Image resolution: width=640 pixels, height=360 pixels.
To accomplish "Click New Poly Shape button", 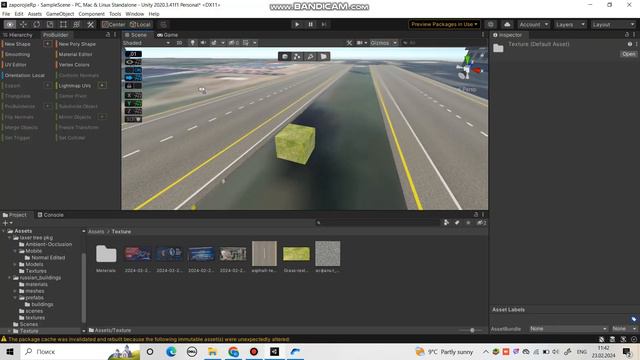I will click(77, 44).
